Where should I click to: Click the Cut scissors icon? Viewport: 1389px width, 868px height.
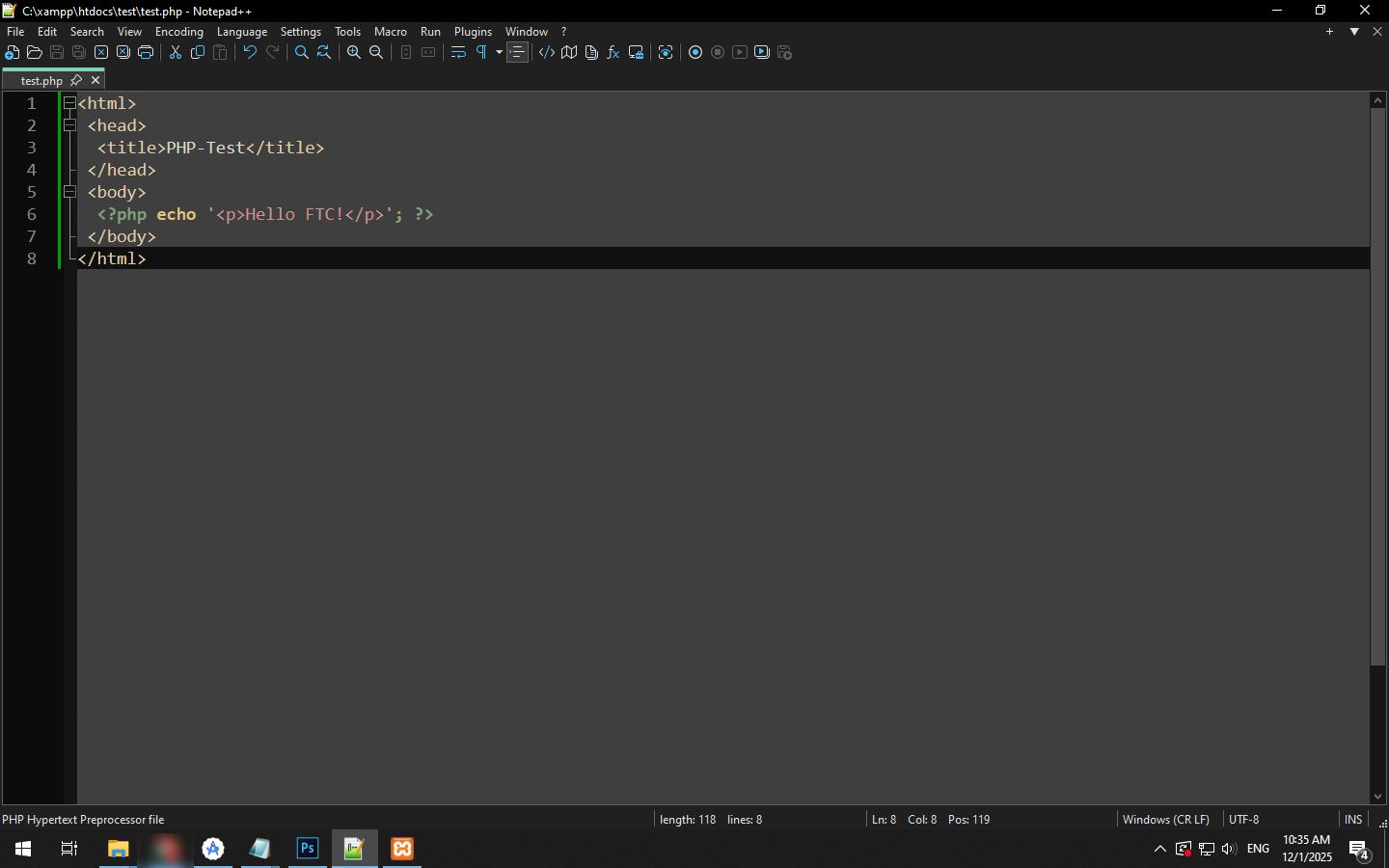[x=176, y=53]
